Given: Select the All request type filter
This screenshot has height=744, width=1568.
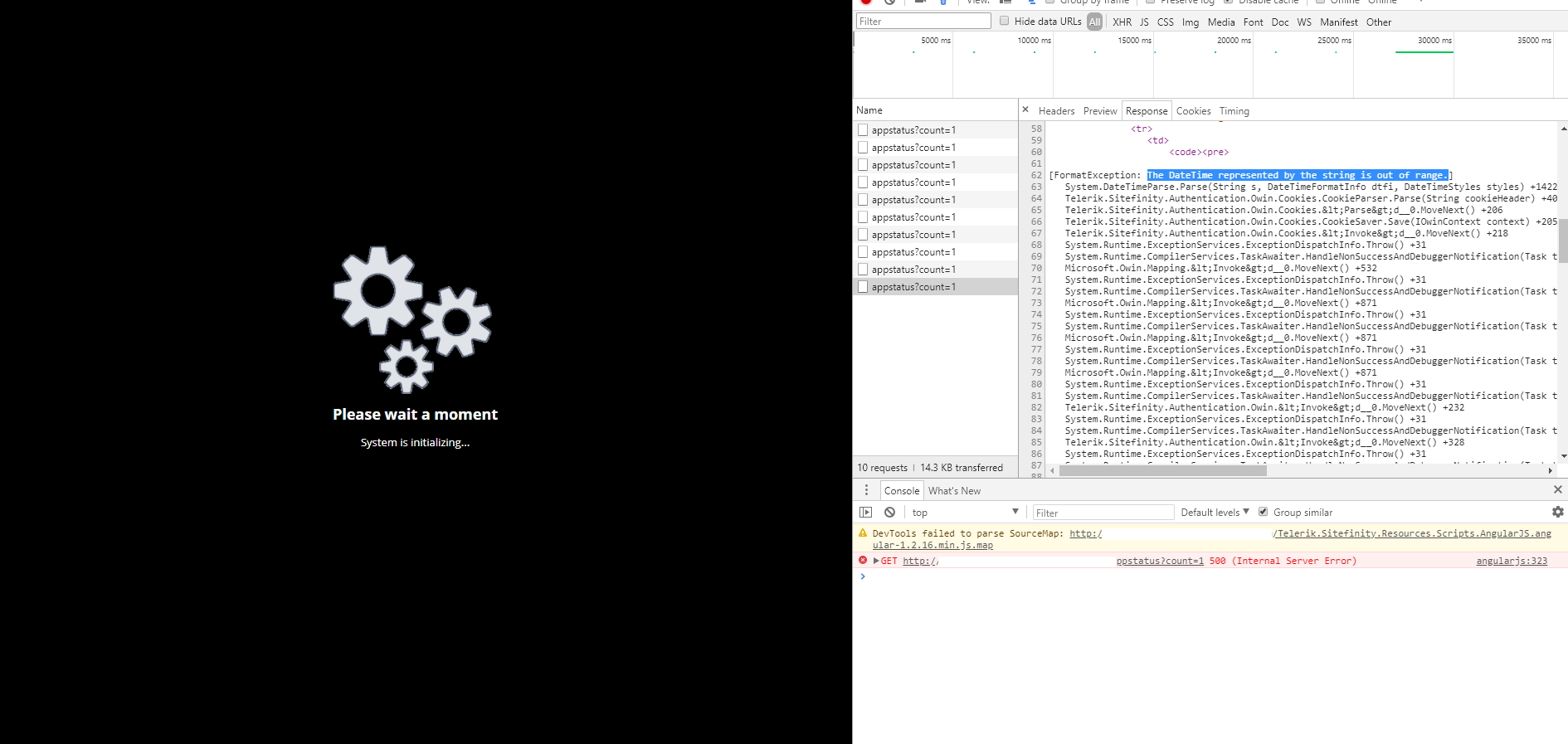Looking at the screenshot, I should click(x=1095, y=22).
